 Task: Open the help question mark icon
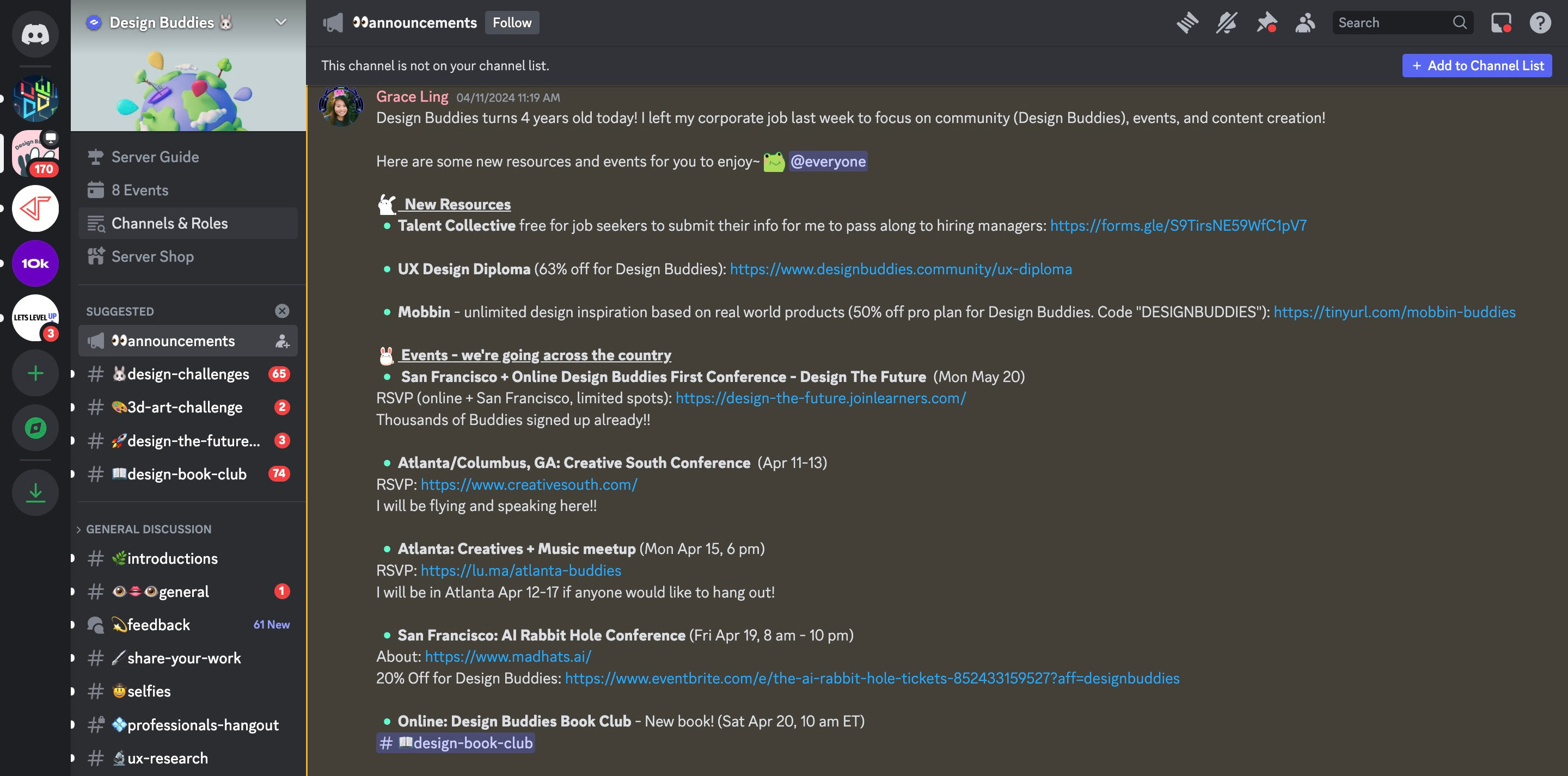[1541, 23]
